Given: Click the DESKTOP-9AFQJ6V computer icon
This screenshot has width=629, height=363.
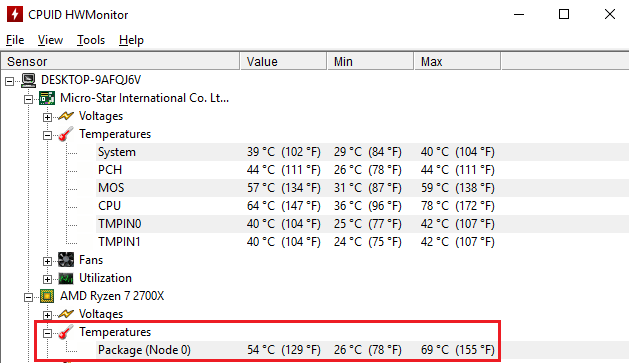Looking at the screenshot, I should pos(28,80).
